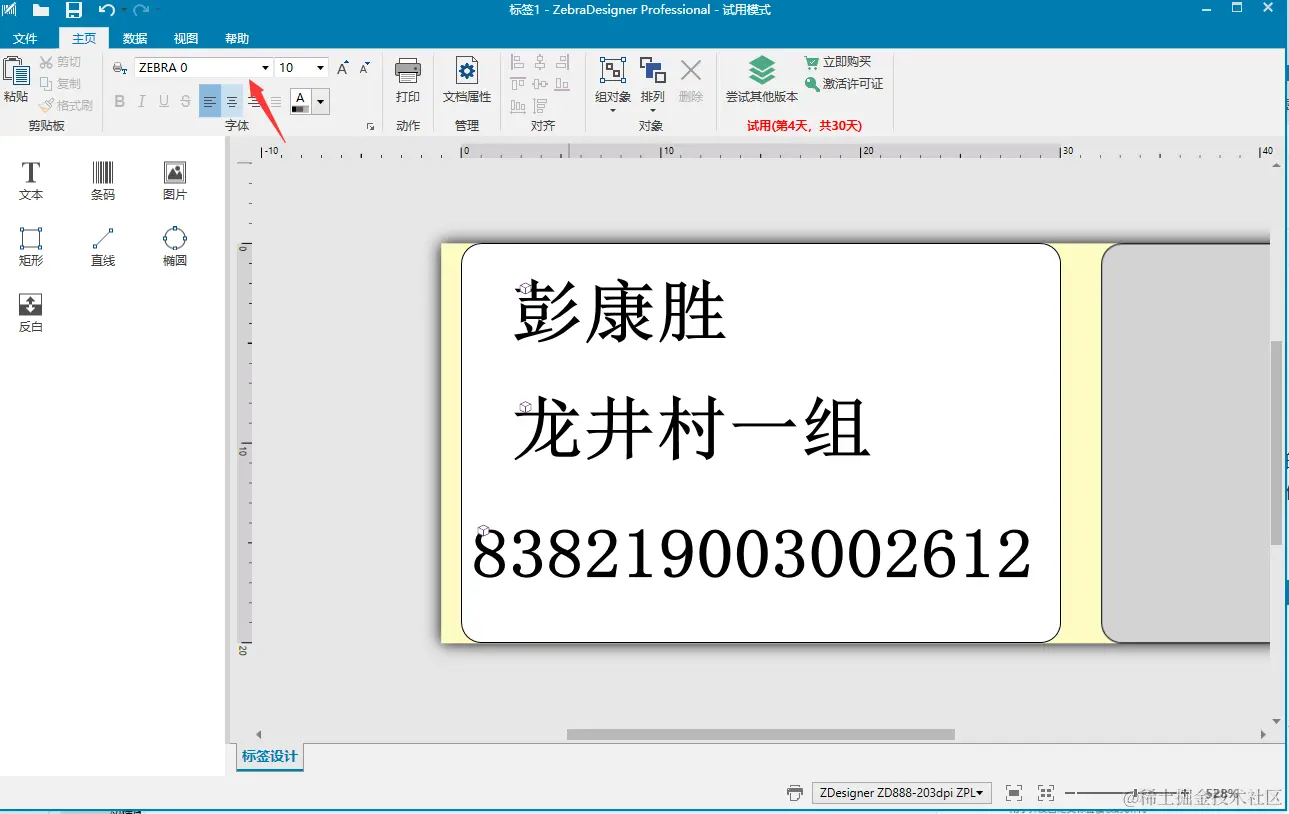Click the zoom-to-objects icon in status bar

click(1046, 793)
